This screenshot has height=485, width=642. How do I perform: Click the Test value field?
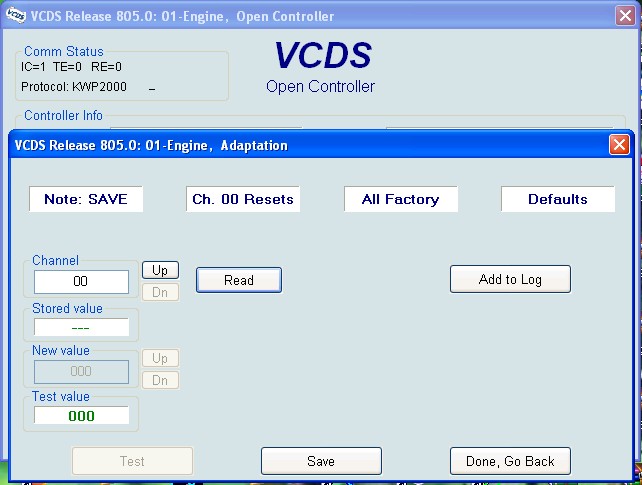click(81, 415)
